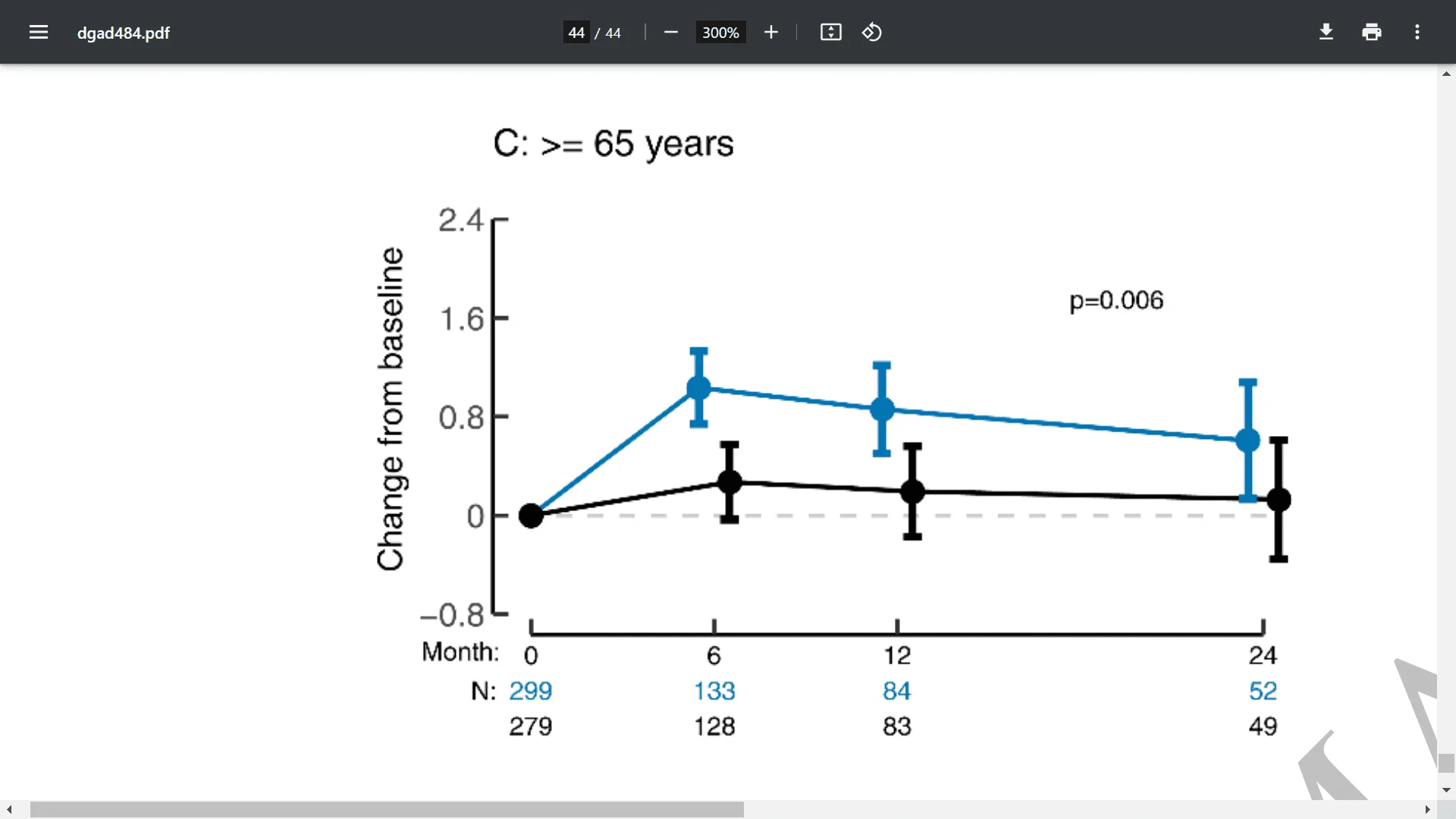Click the 'Month:' axis label
Viewport: 1456px width, 819px height.
click(x=460, y=651)
